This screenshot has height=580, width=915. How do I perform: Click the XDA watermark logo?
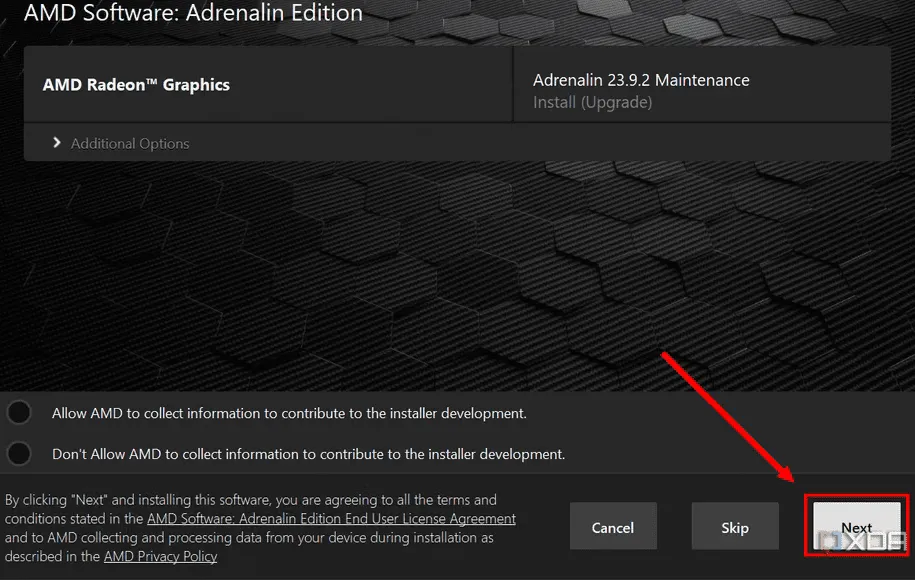(863, 542)
